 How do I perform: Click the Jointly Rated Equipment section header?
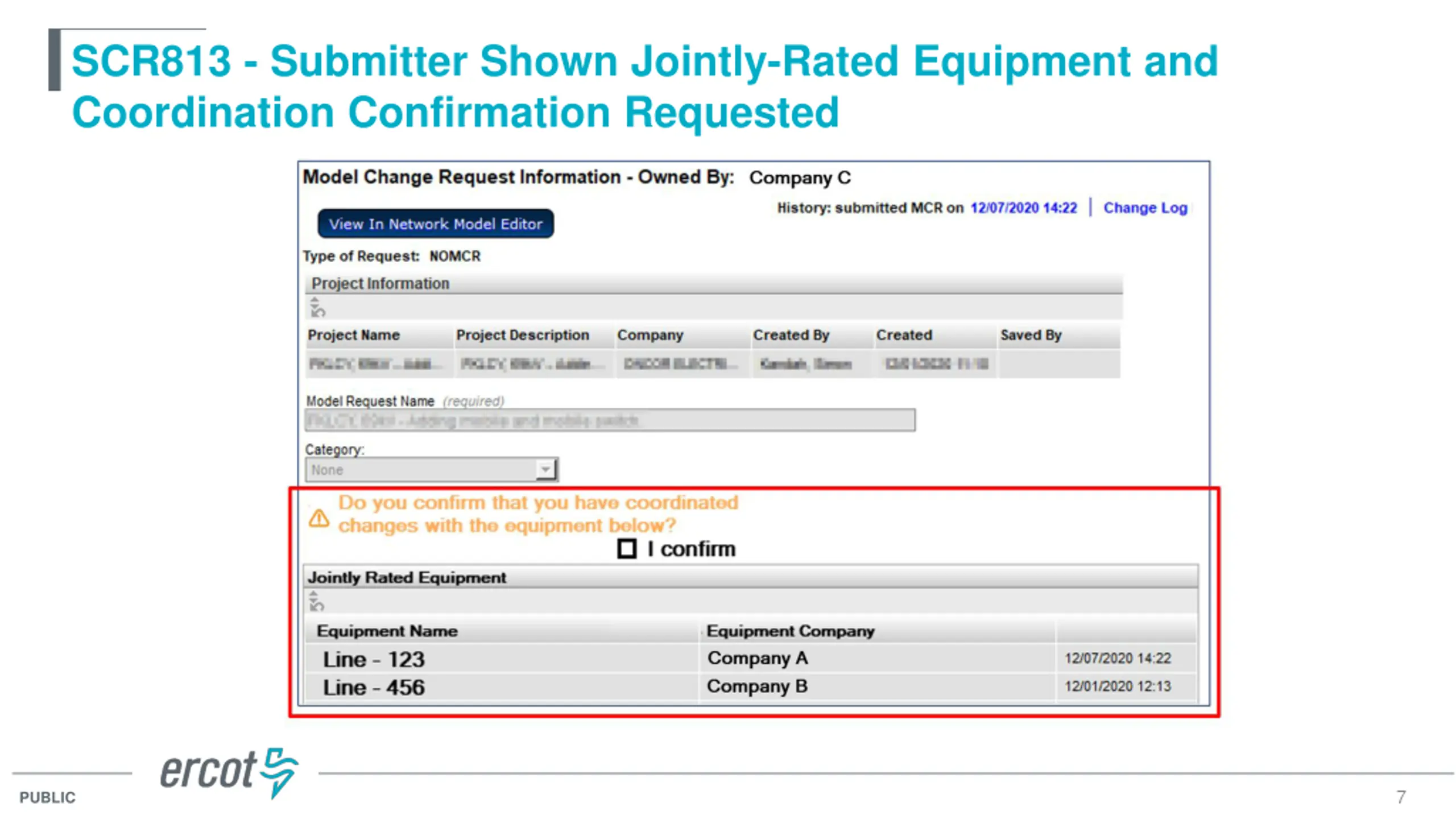pos(751,577)
